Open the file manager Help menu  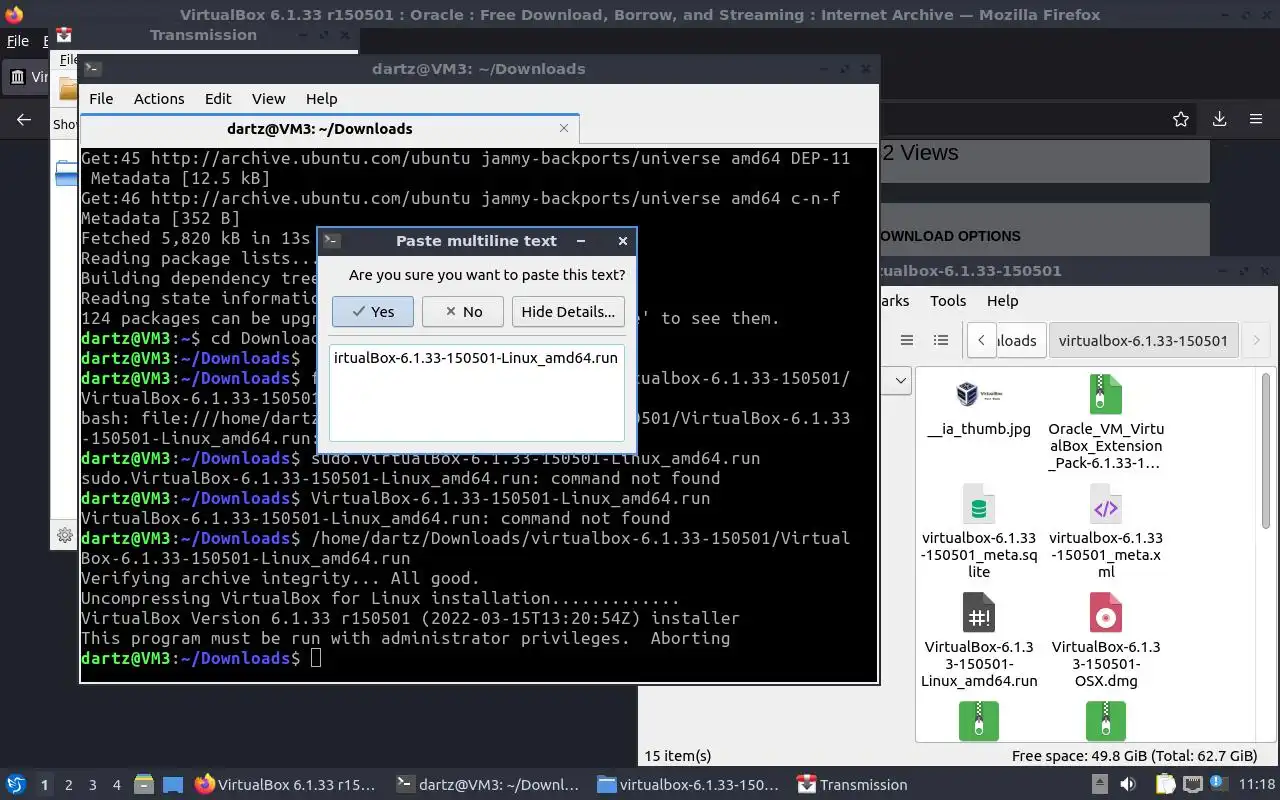(1002, 300)
